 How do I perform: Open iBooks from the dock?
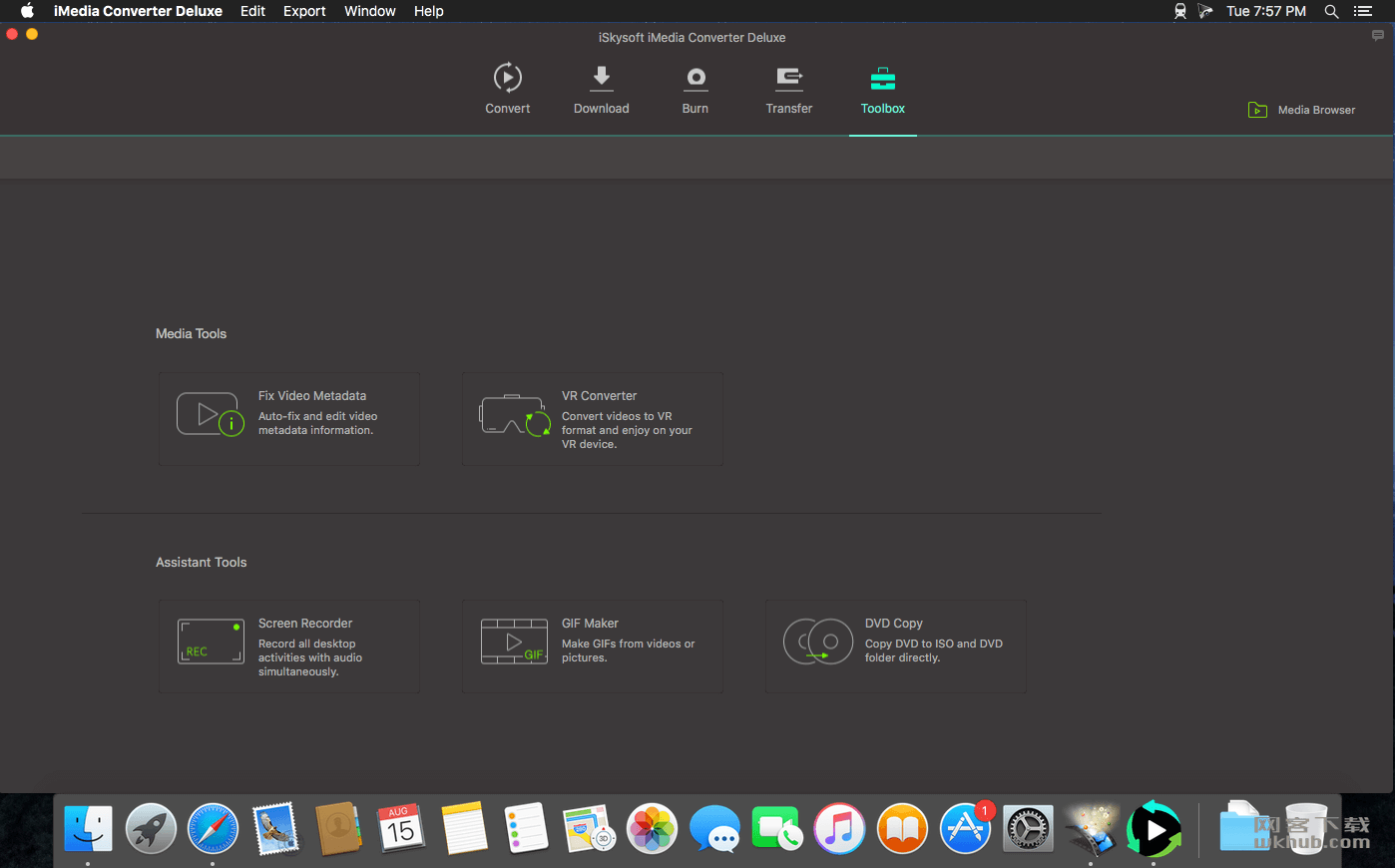click(902, 829)
